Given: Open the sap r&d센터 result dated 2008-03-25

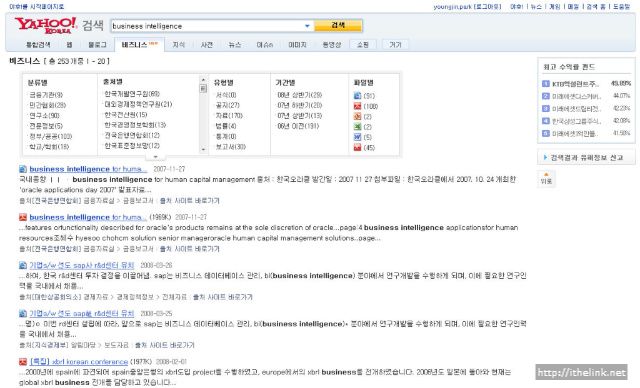Looking at the screenshot, I should pyautogui.click(x=82, y=313).
